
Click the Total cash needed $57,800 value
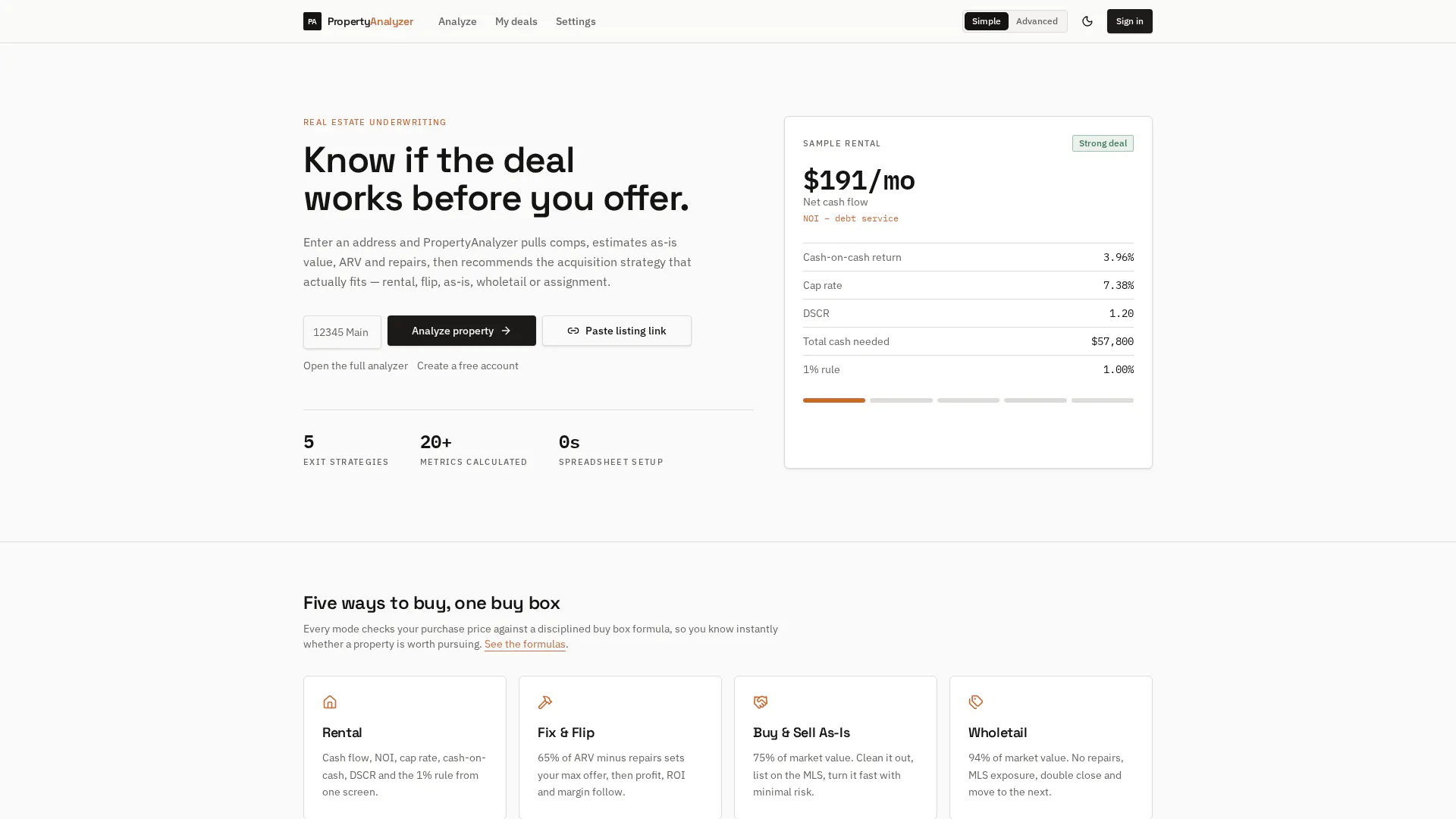tap(1112, 341)
